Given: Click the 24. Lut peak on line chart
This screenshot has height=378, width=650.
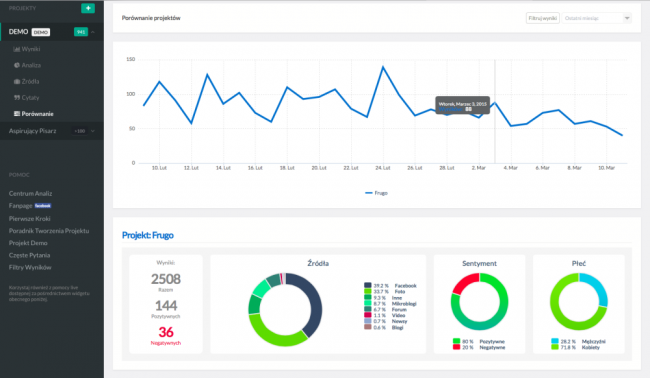Looking at the screenshot, I should tap(383, 67).
